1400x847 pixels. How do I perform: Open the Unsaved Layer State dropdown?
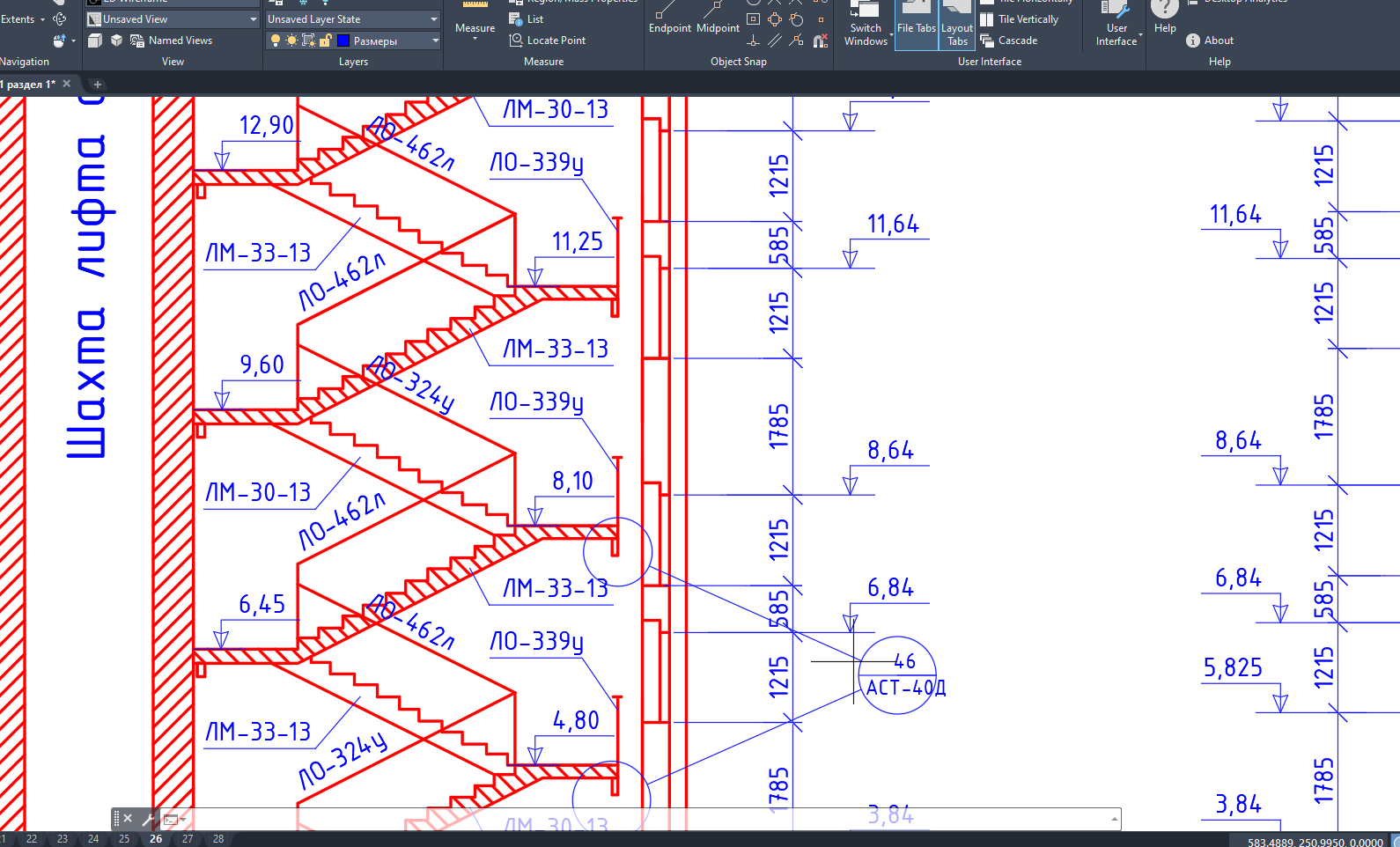pyautogui.click(x=433, y=19)
